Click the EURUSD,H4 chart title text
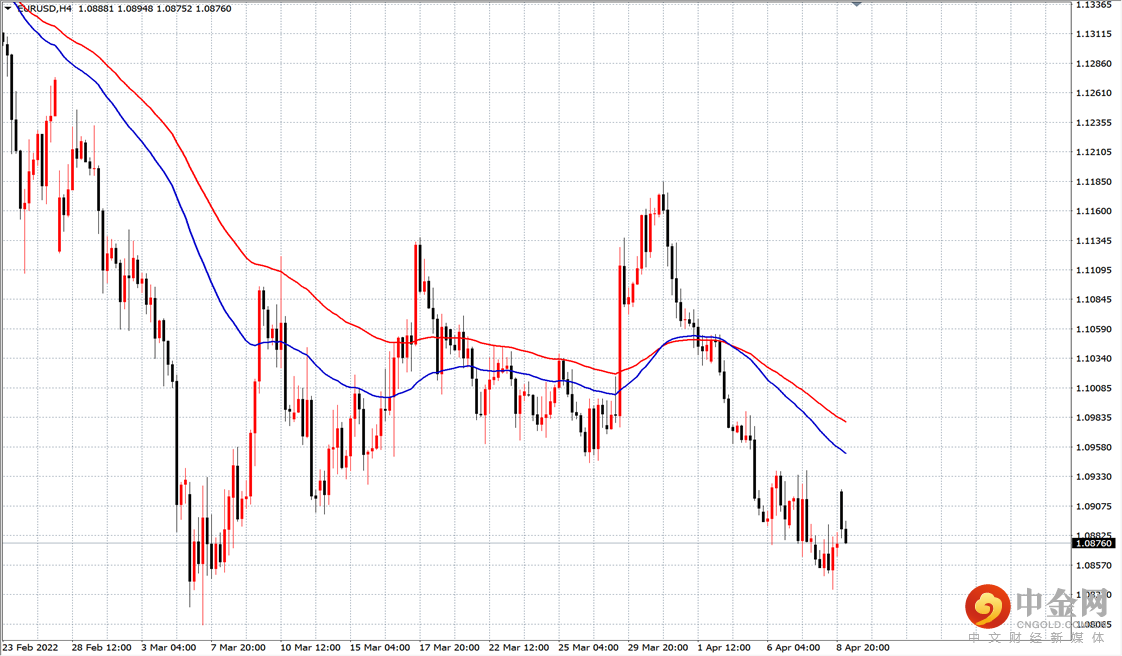This screenshot has width=1122, height=656. coord(44,9)
